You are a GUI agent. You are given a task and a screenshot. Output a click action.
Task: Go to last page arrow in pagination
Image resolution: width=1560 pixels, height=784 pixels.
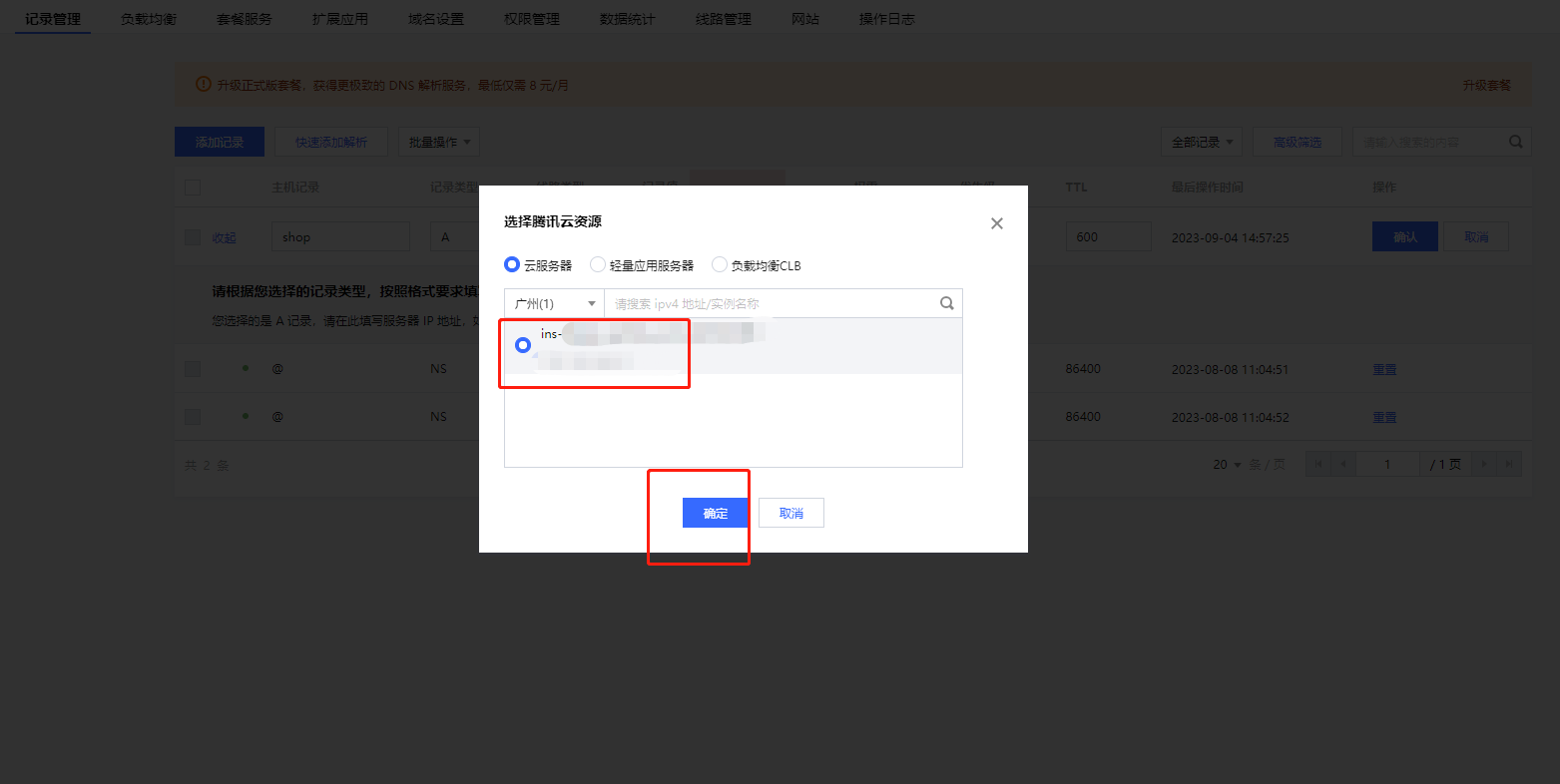point(1510,464)
